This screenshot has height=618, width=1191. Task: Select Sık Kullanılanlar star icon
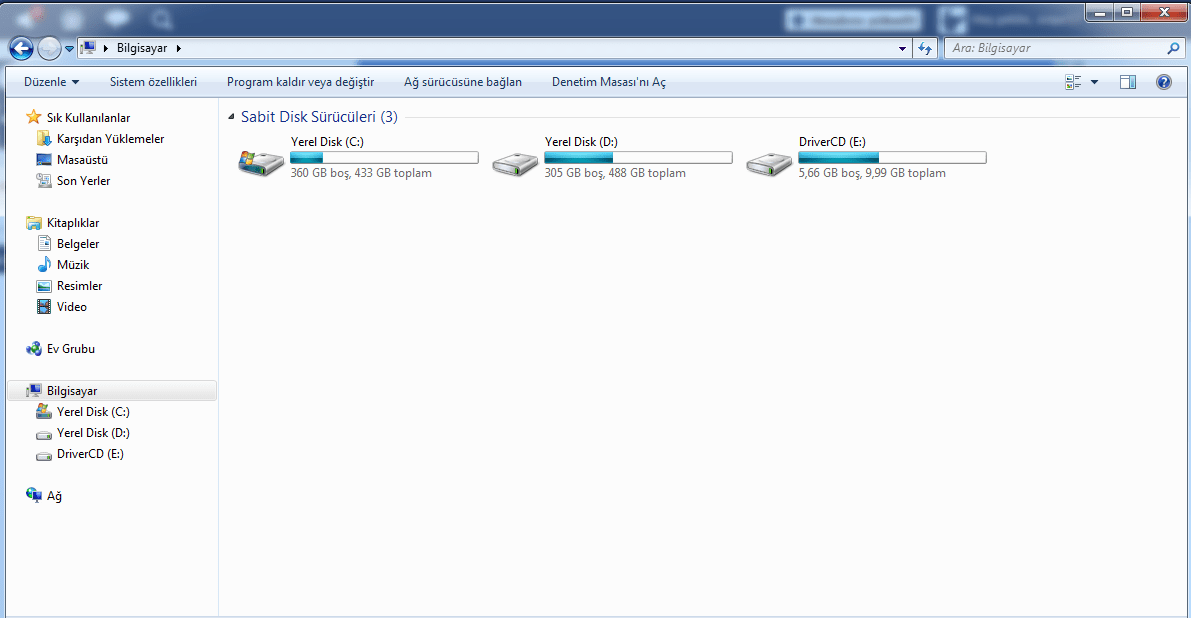[x=33, y=117]
